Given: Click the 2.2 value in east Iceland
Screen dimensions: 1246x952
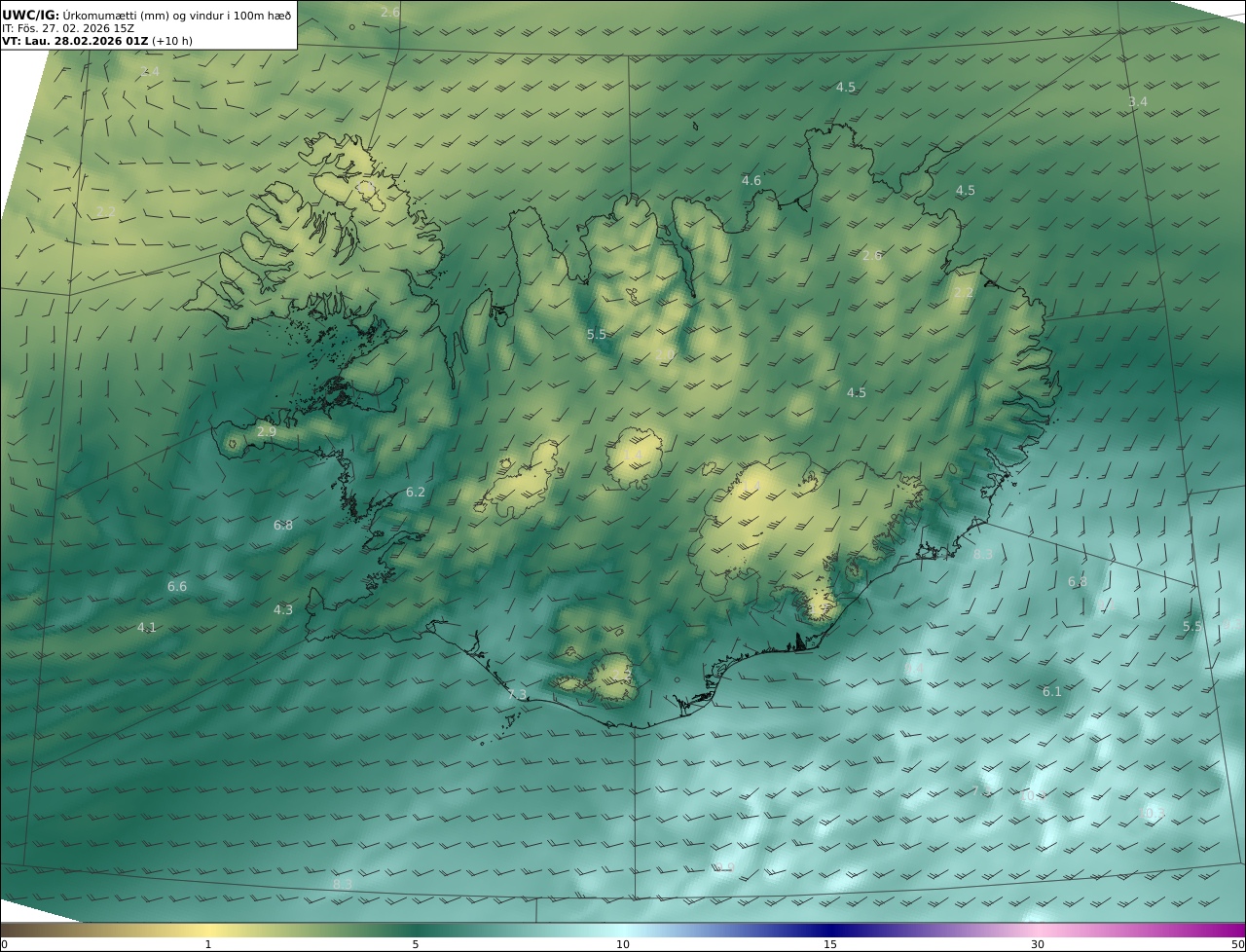Looking at the screenshot, I should [964, 293].
